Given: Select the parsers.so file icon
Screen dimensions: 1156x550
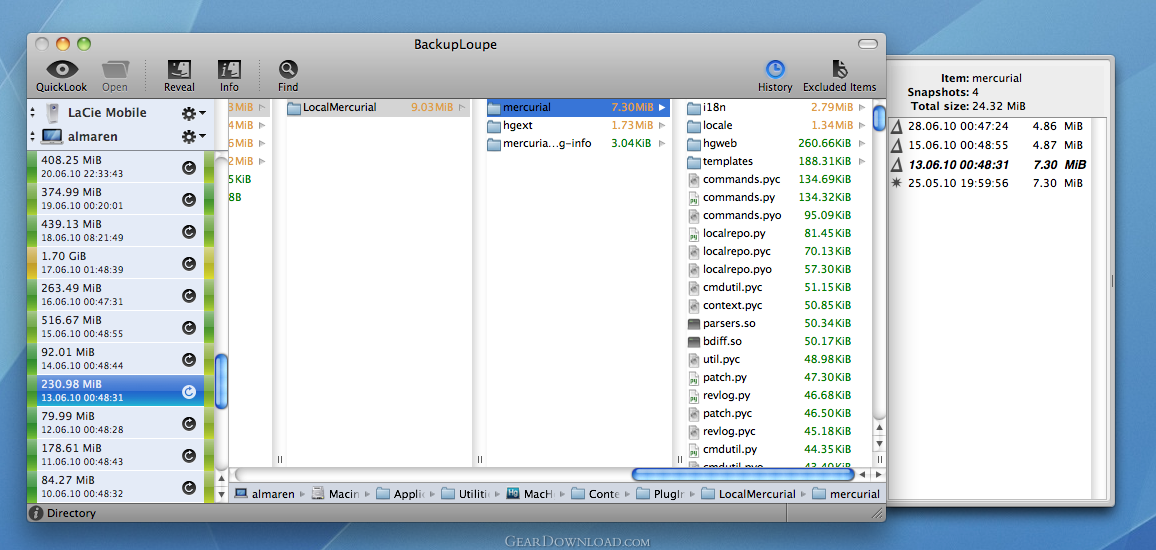Looking at the screenshot, I should point(693,323).
